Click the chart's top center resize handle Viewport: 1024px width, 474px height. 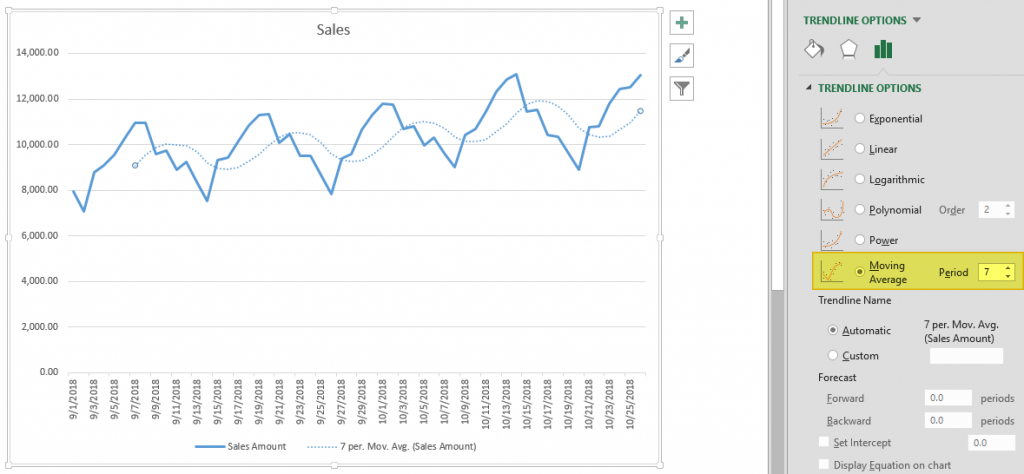point(334,10)
